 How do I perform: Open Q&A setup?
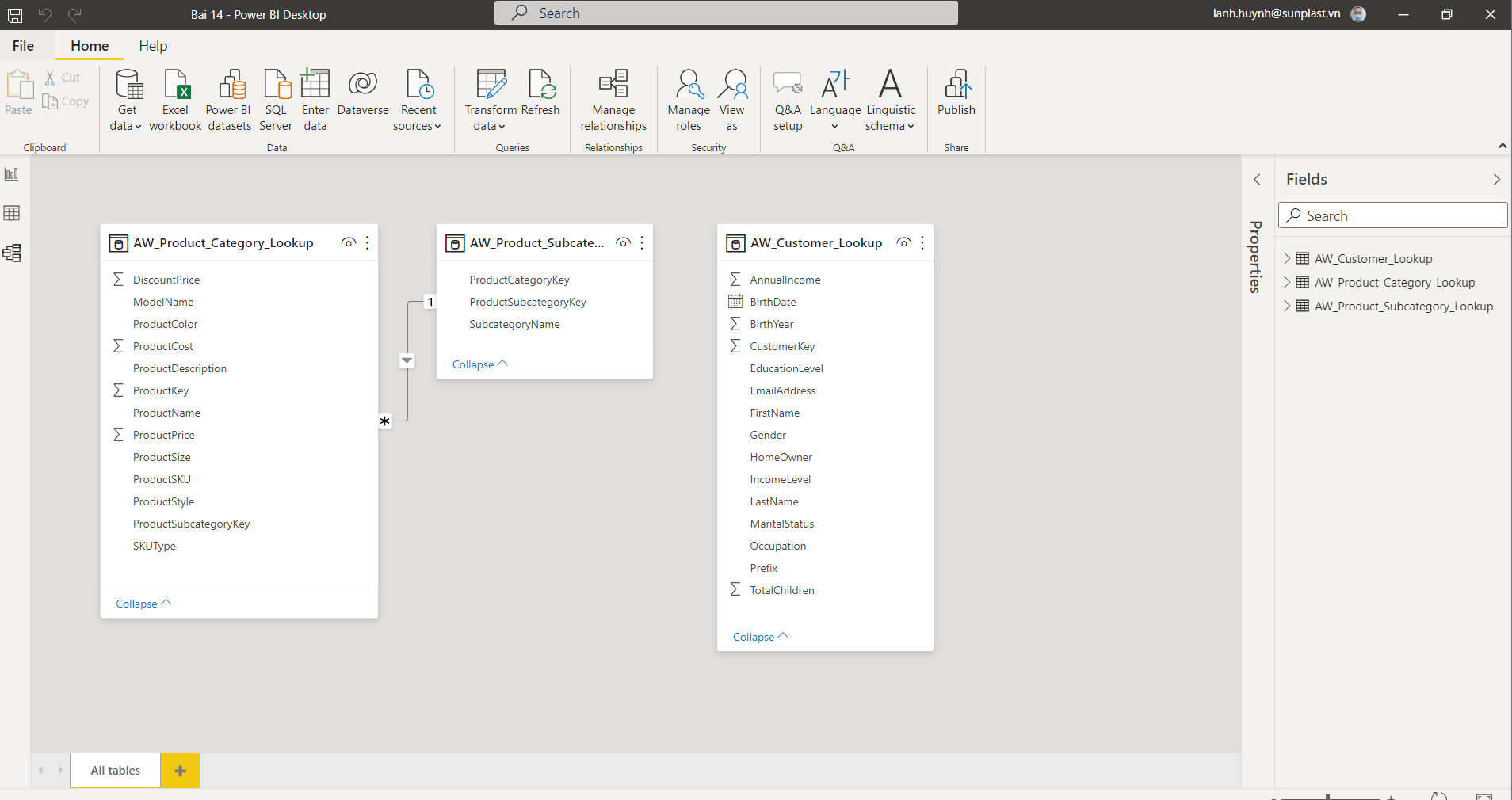coord(788,100)
